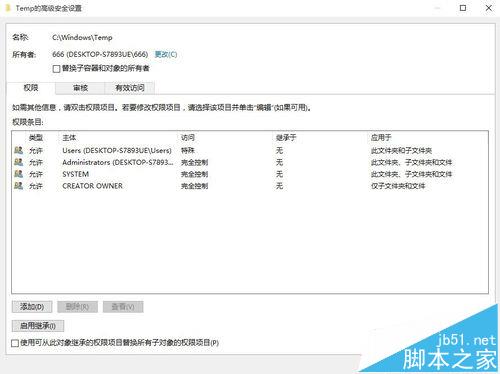Click the 删除(R) button
This screenshot has height=374, width=500.
pos(77,307)
